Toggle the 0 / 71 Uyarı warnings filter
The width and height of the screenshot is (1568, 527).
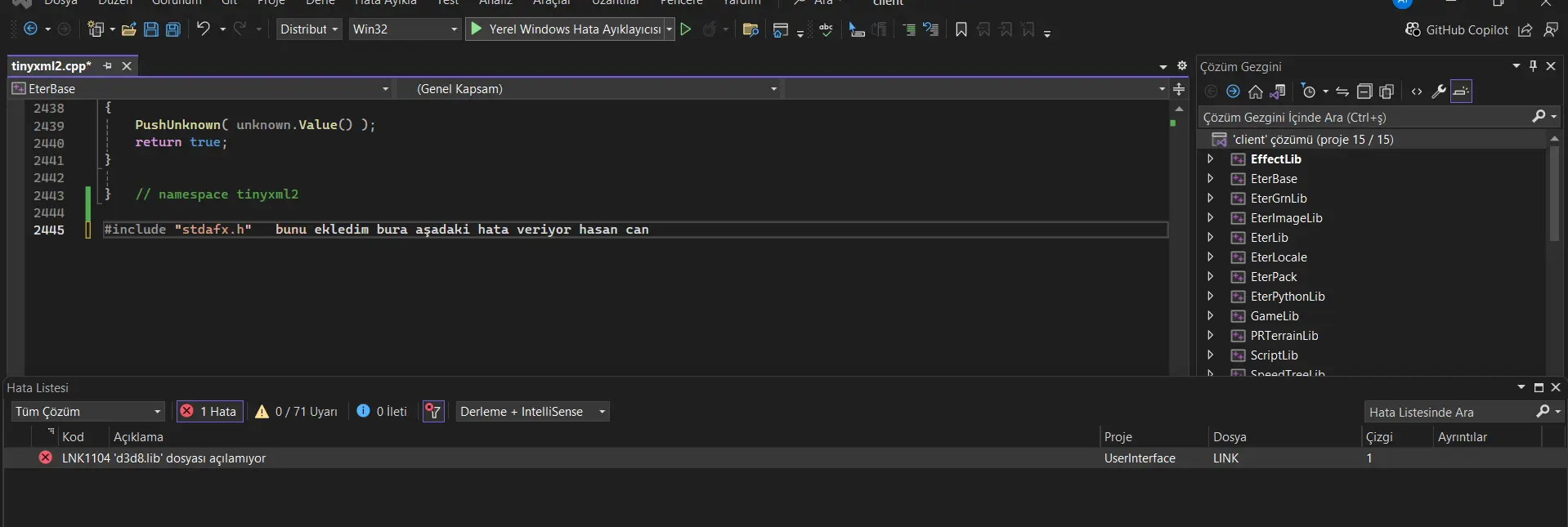coord(296,412)
